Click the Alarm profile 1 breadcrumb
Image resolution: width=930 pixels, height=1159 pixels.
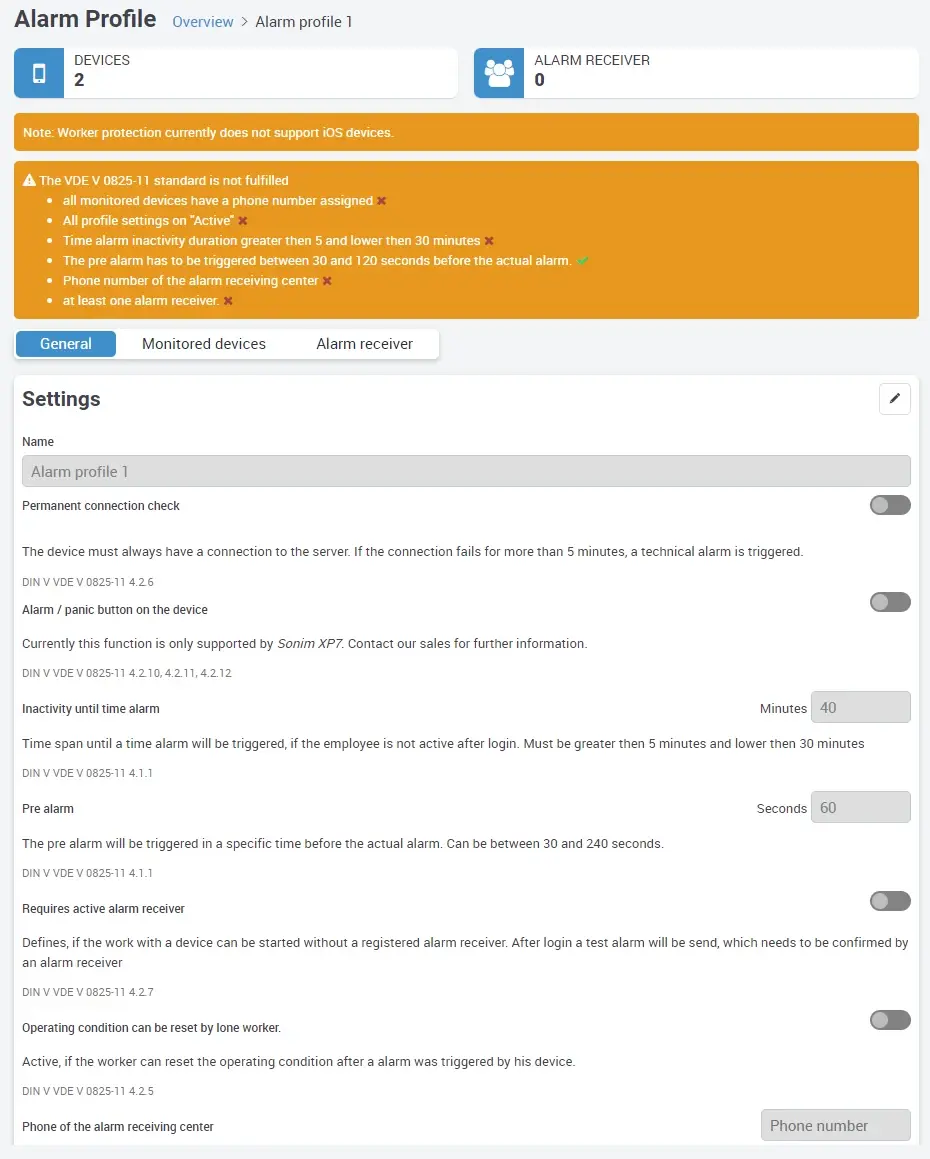tap(304, 21)
